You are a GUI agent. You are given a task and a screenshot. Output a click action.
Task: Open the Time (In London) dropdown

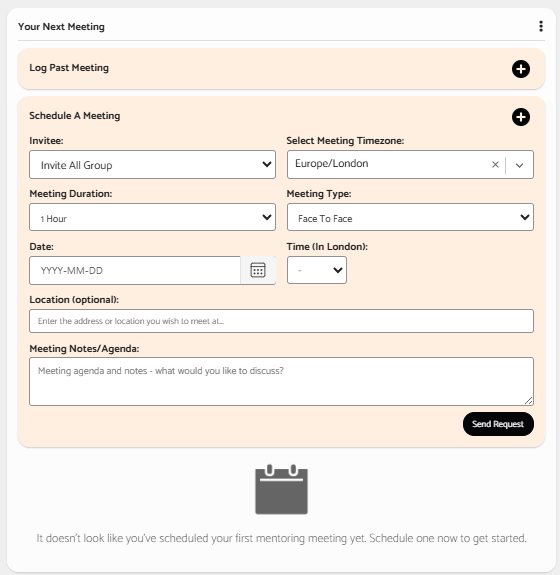coord(317,270)
